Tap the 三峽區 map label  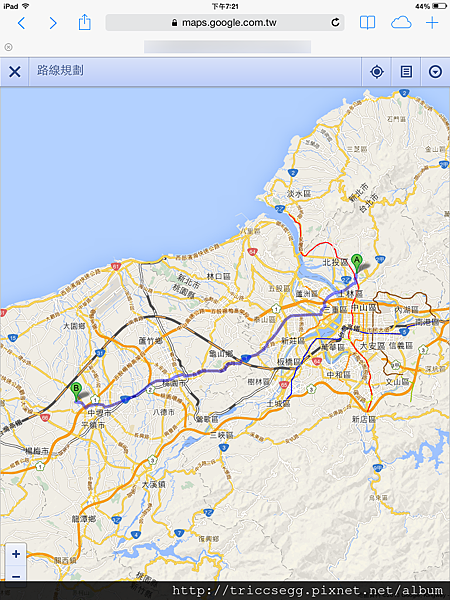[222, 435]
